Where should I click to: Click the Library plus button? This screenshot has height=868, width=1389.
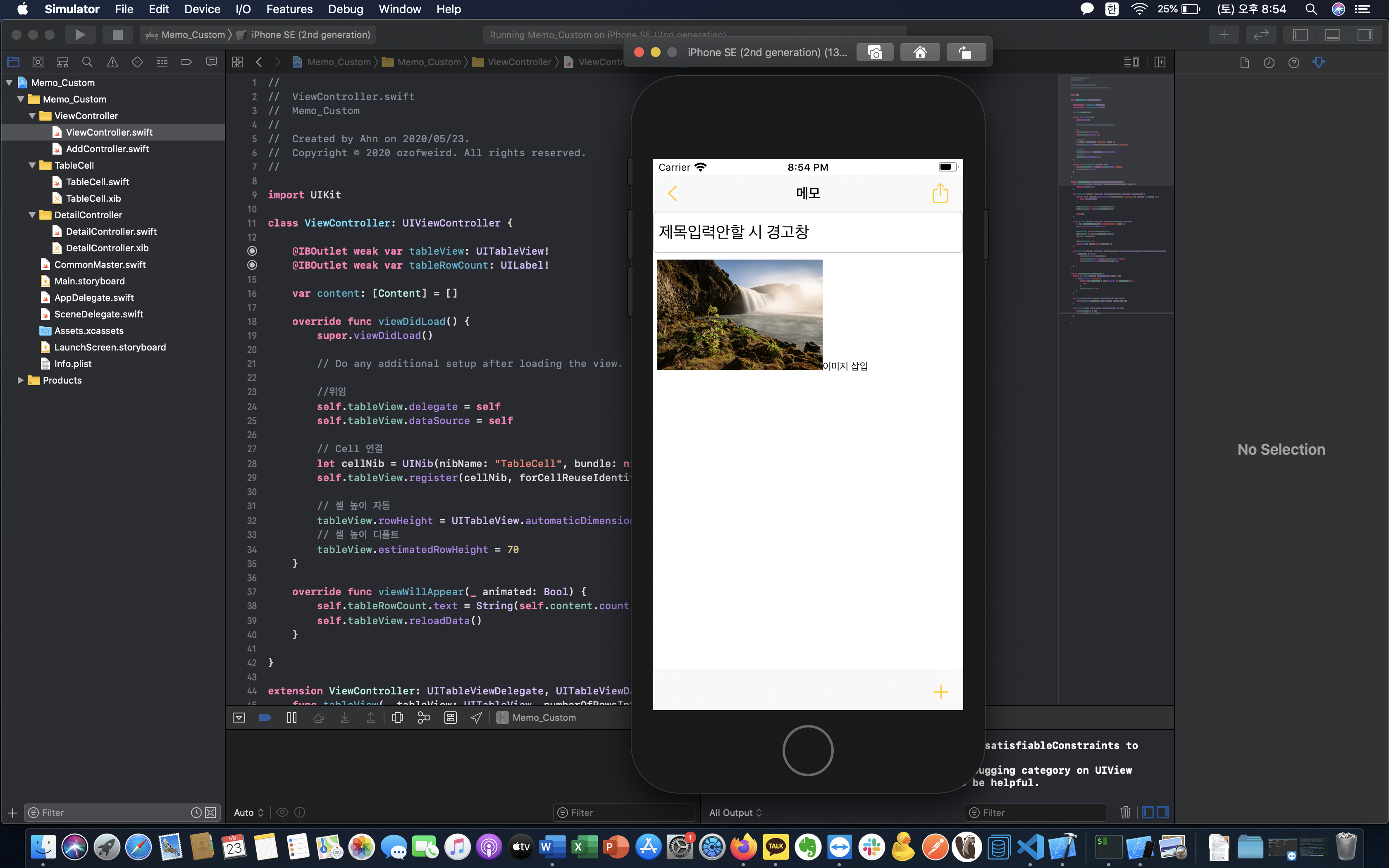click(x=1224, y=34)
